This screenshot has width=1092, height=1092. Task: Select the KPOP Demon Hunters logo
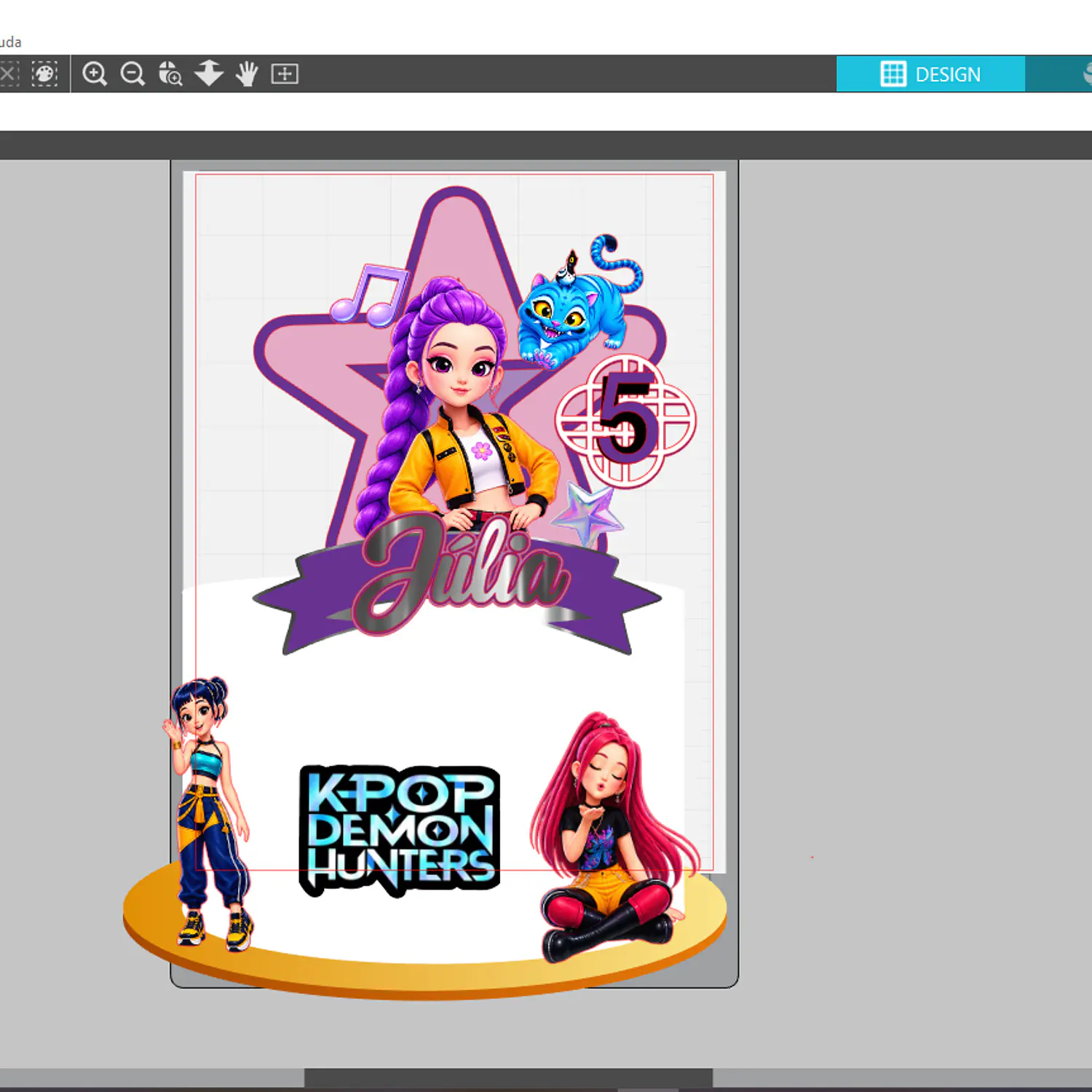400,830
